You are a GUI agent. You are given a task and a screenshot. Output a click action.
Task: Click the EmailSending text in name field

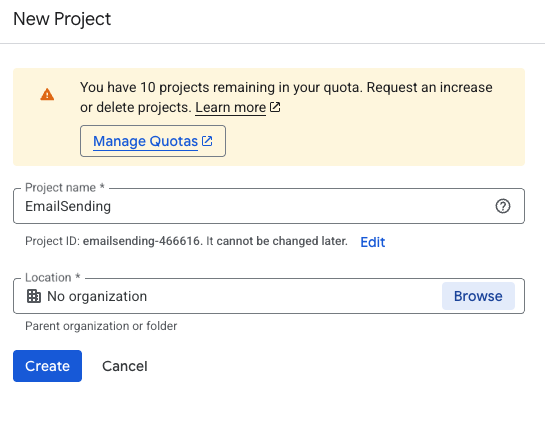[68, 206]
